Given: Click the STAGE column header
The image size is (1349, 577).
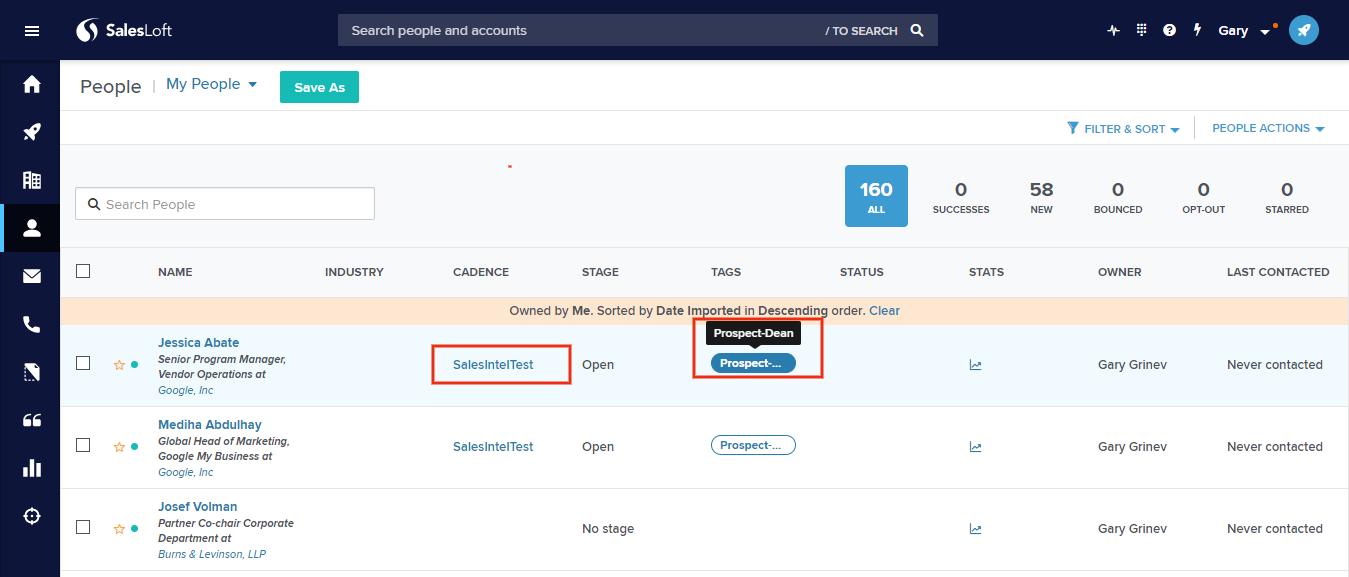Looking at the screenshot, I should [600, 272].
